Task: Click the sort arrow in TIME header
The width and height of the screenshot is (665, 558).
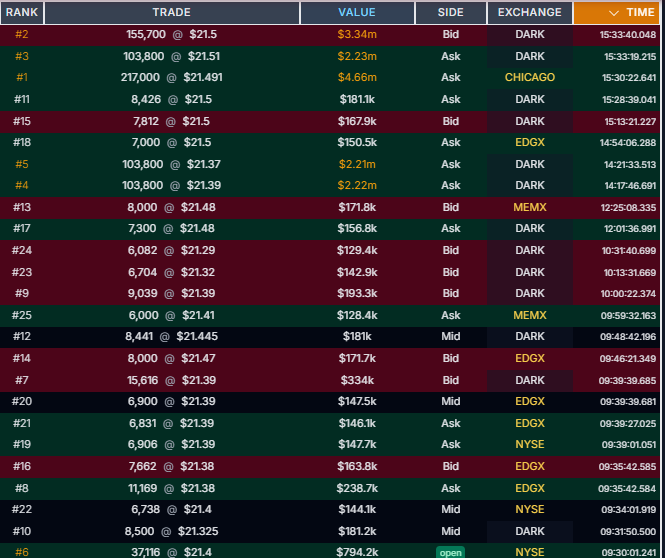Action: [614, 13]
